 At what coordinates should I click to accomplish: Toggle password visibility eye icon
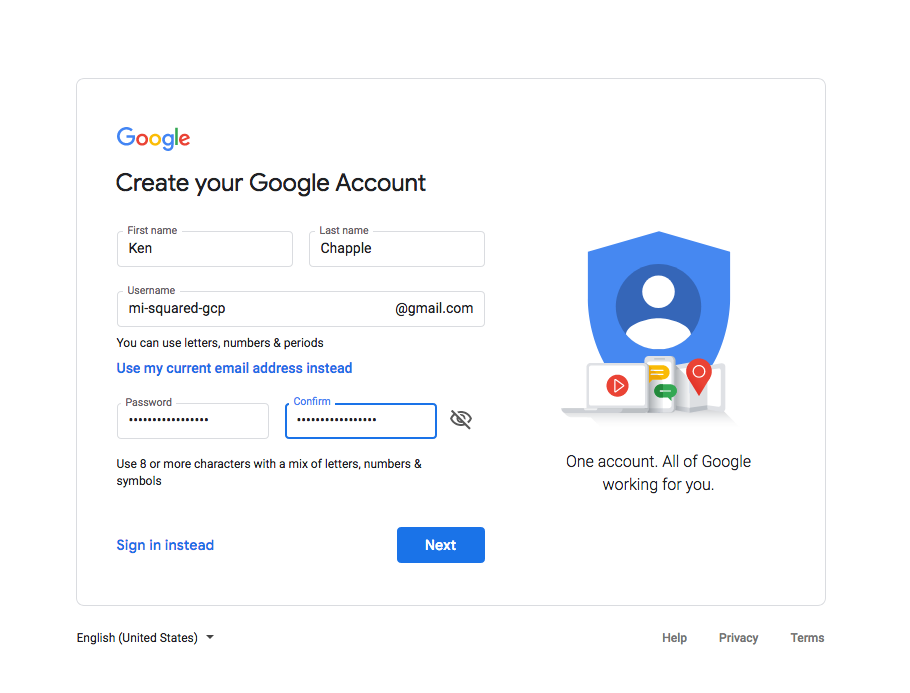coord(461,419)
